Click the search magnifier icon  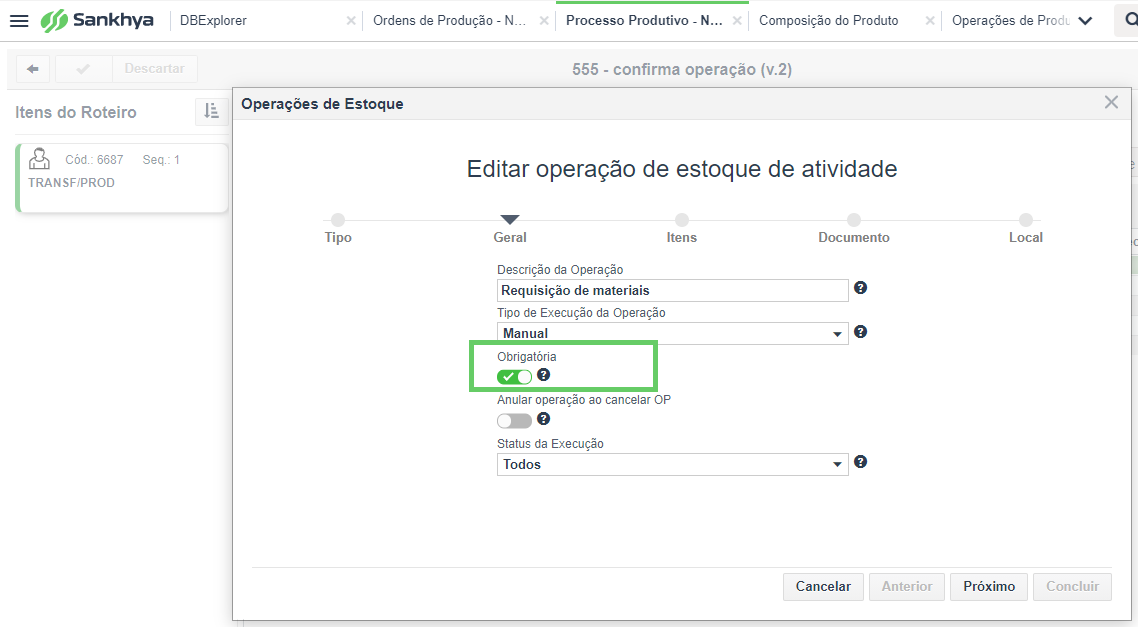(1129, 20)
